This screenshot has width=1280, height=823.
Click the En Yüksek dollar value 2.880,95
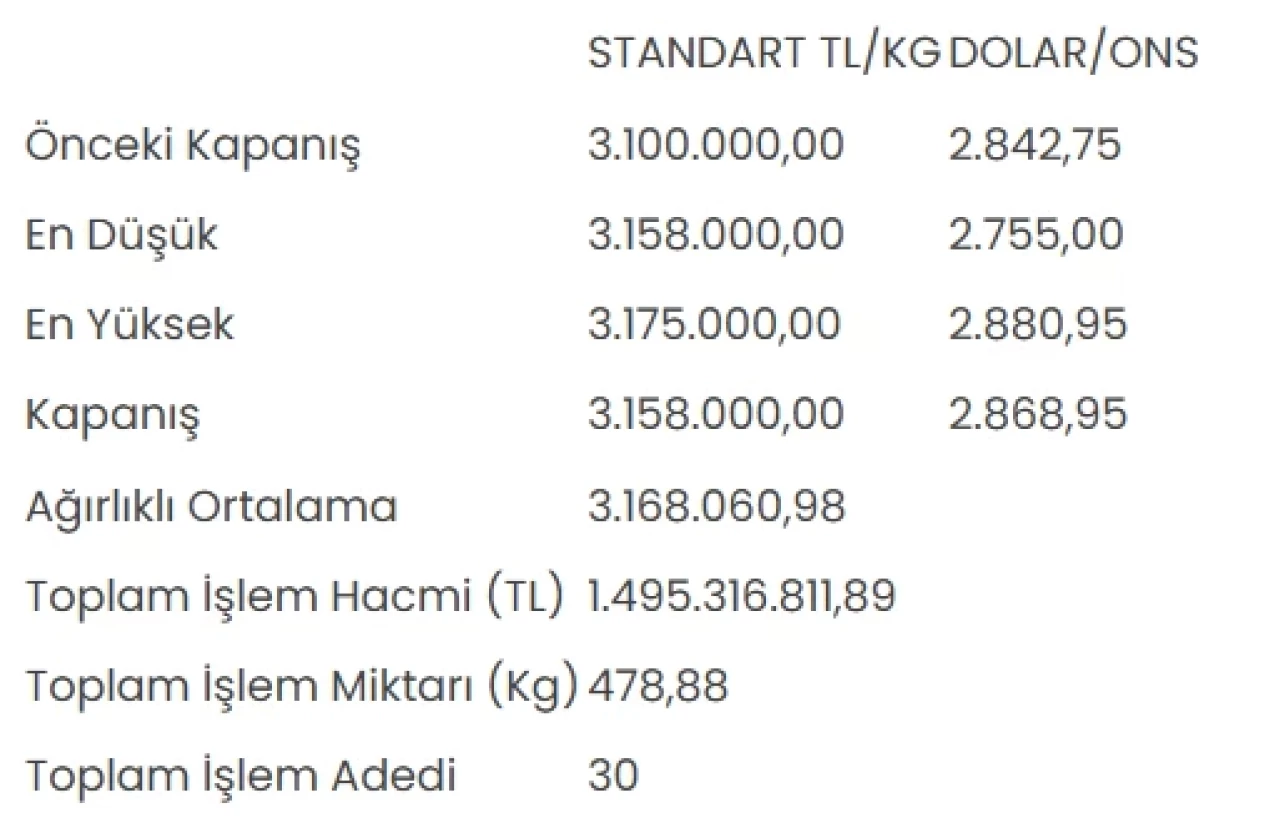pyautogui.click(x=1038, y=325)
